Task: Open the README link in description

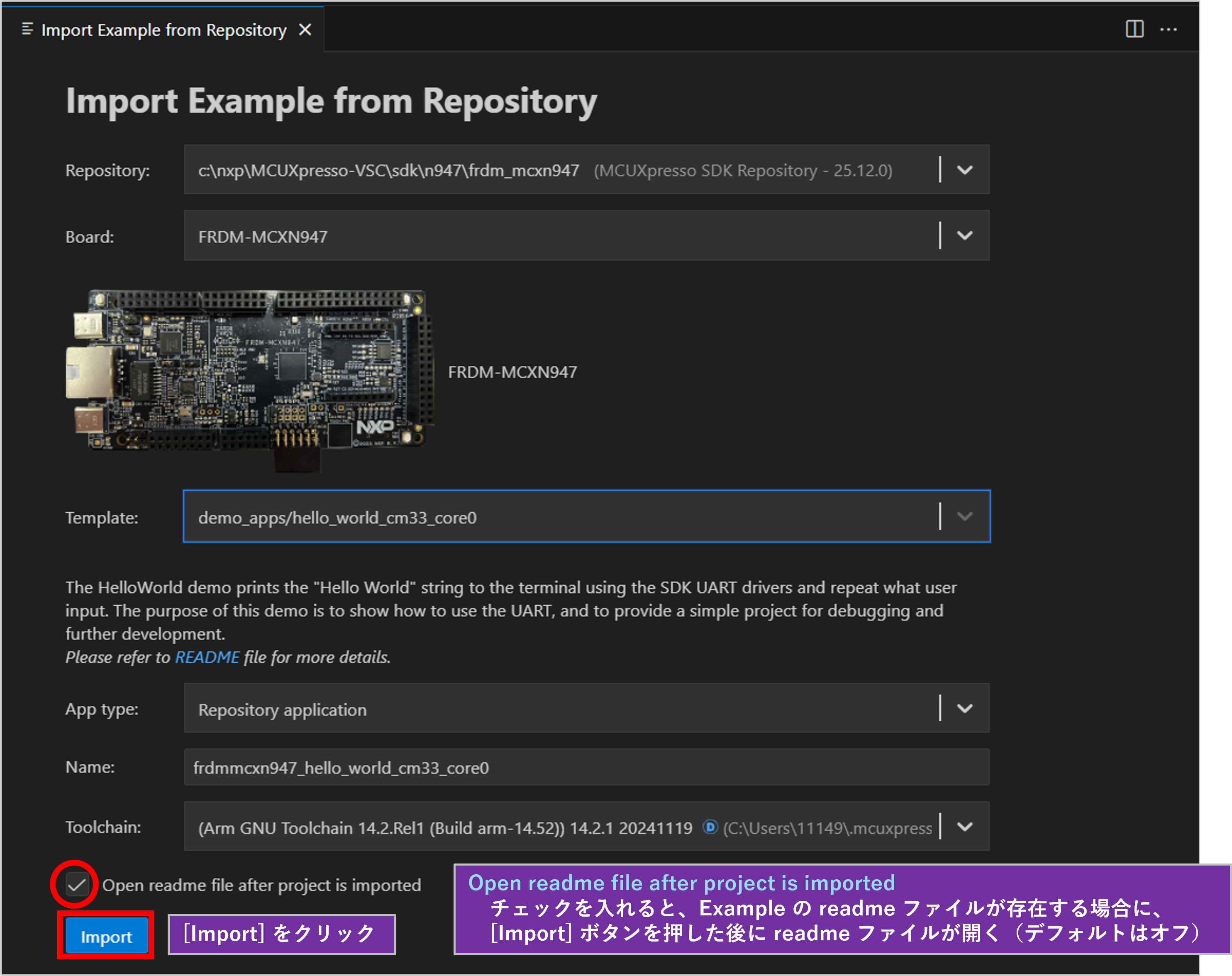Action: pyautogui.click(x=207, y=657)
